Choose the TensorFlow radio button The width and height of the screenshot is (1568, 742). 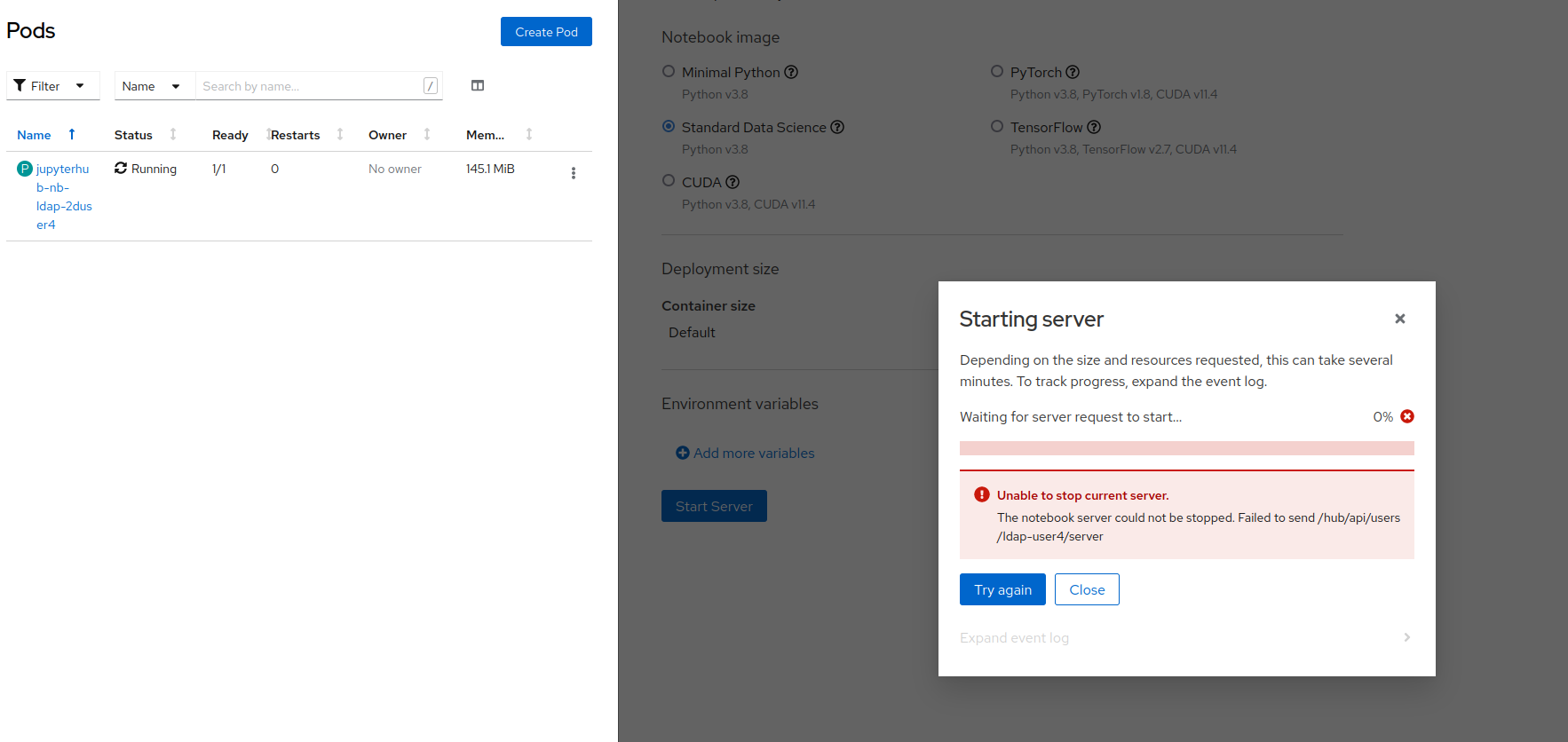[x=997, y=126]
